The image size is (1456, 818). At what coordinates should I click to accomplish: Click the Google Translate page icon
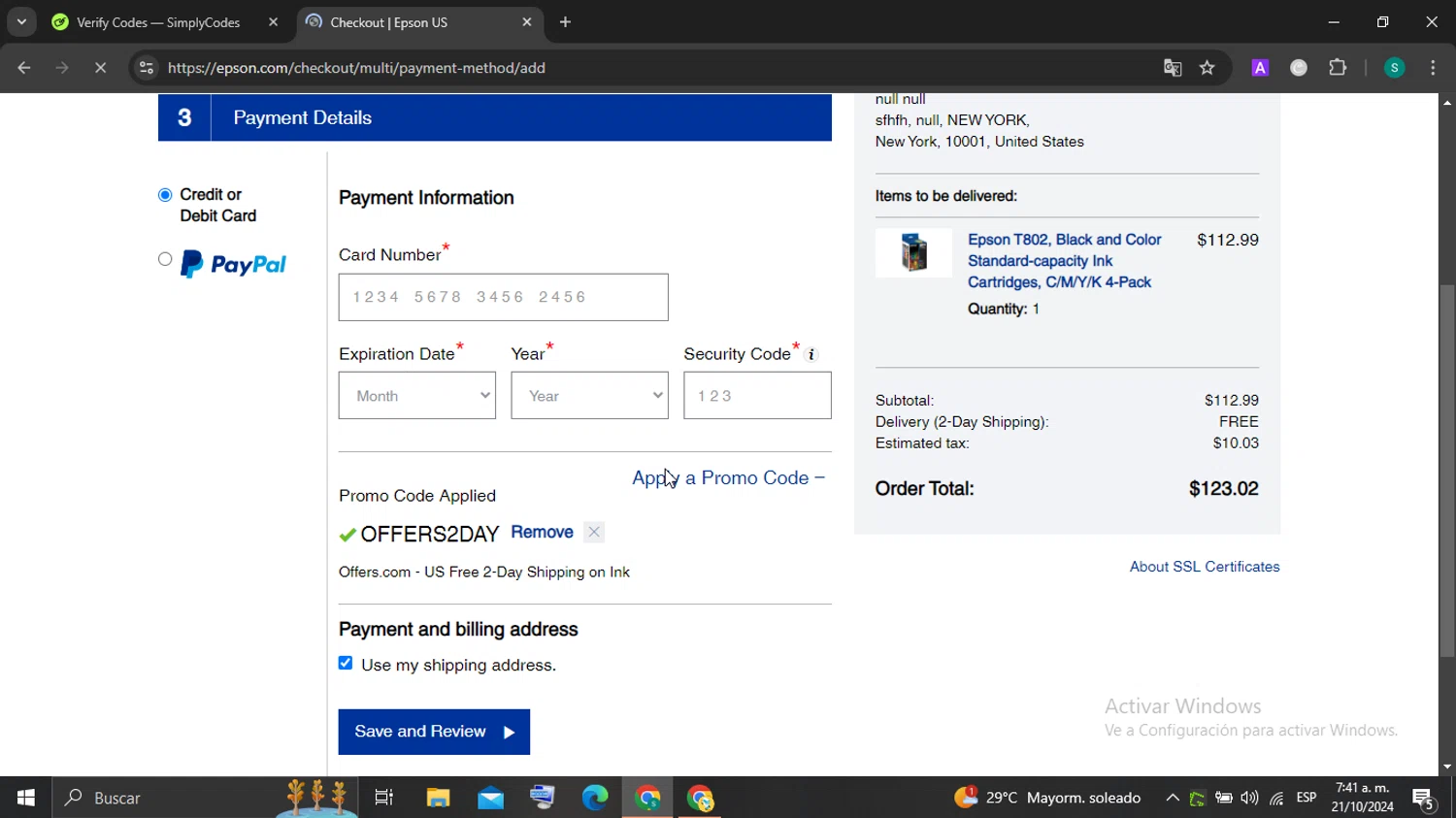1173,68
